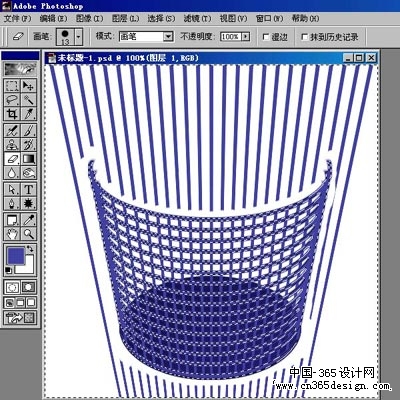Select the Rectangular Marquee tool

[x=12, y=86]
